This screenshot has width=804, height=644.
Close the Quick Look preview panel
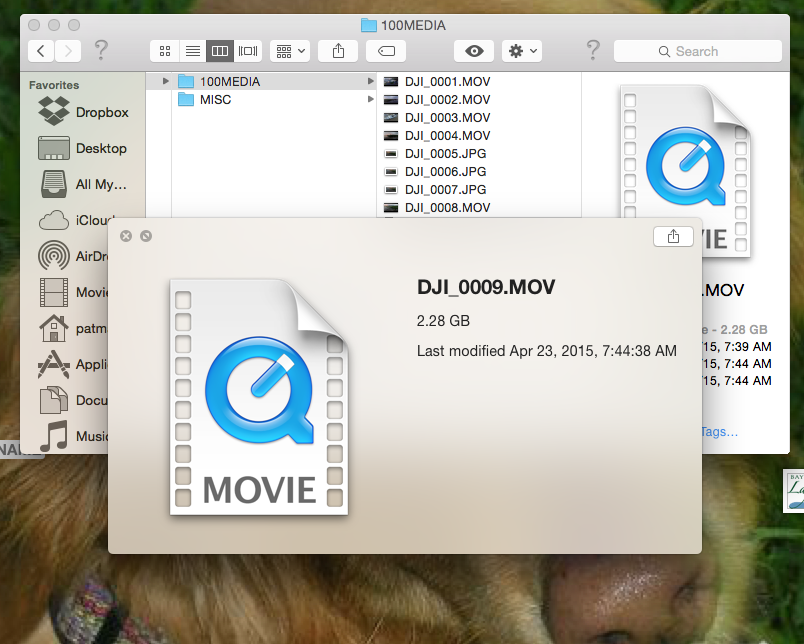tap(126, 236)
